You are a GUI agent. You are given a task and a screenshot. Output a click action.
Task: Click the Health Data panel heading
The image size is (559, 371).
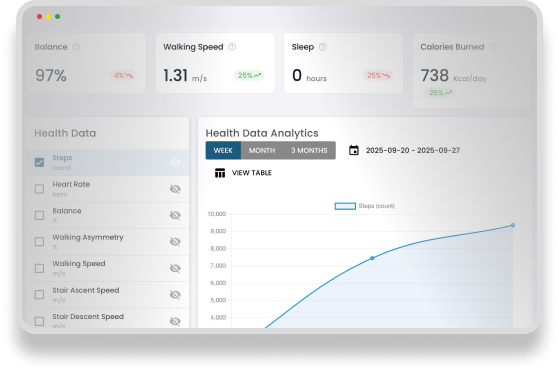coord(65,133)
